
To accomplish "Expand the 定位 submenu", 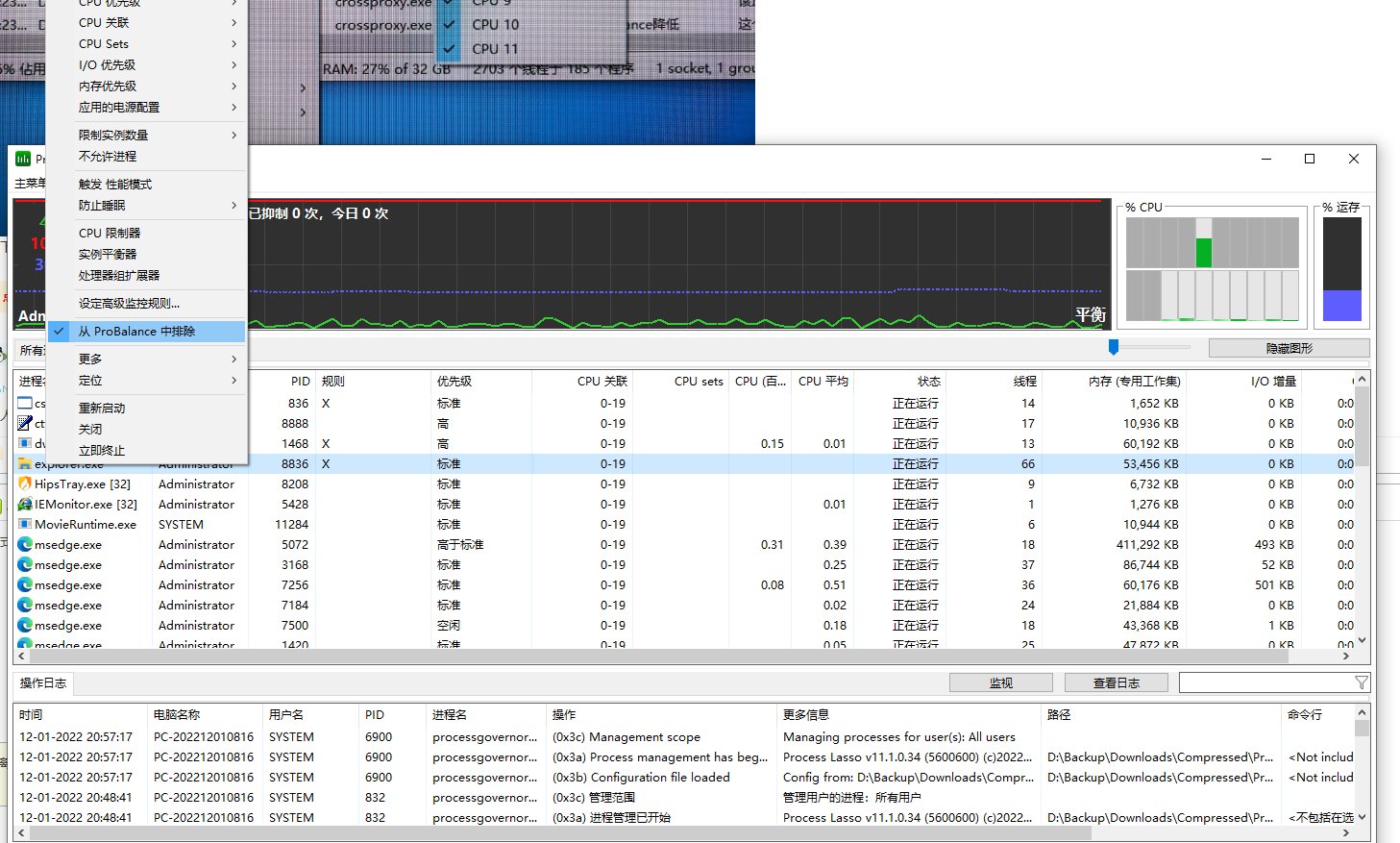I will point(147,380).
